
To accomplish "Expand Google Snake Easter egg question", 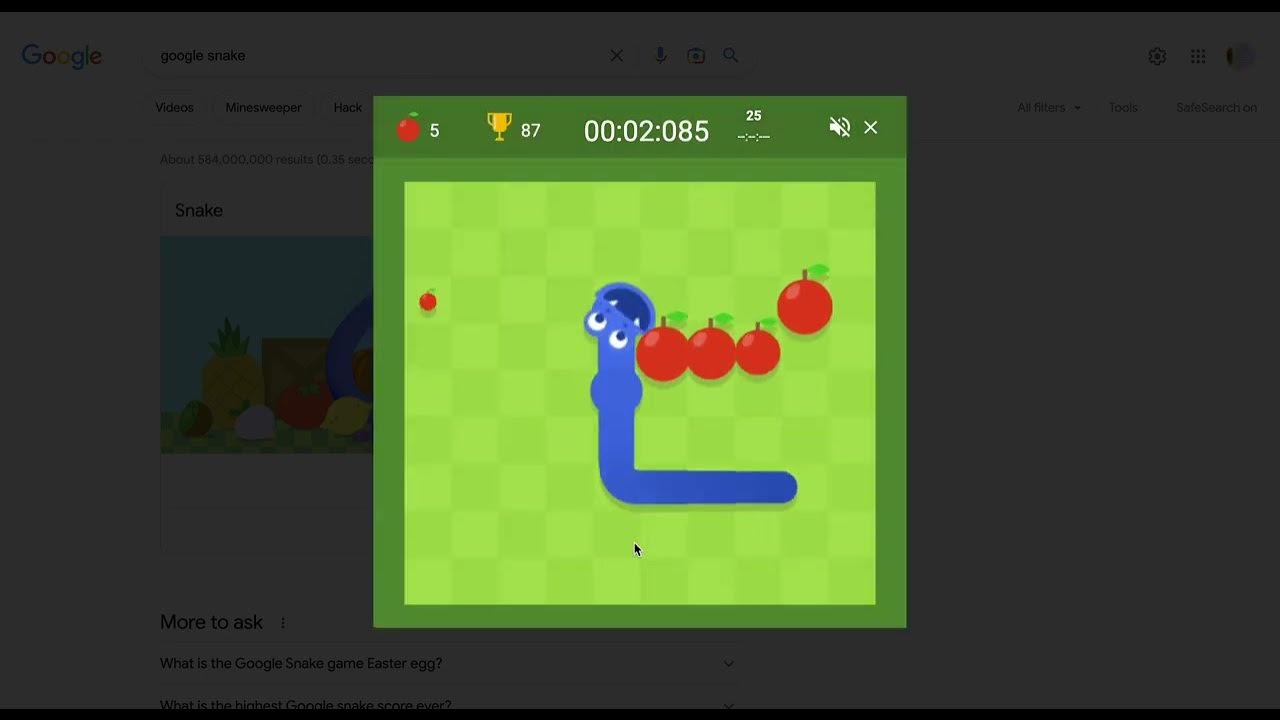I will pos(447,663).
